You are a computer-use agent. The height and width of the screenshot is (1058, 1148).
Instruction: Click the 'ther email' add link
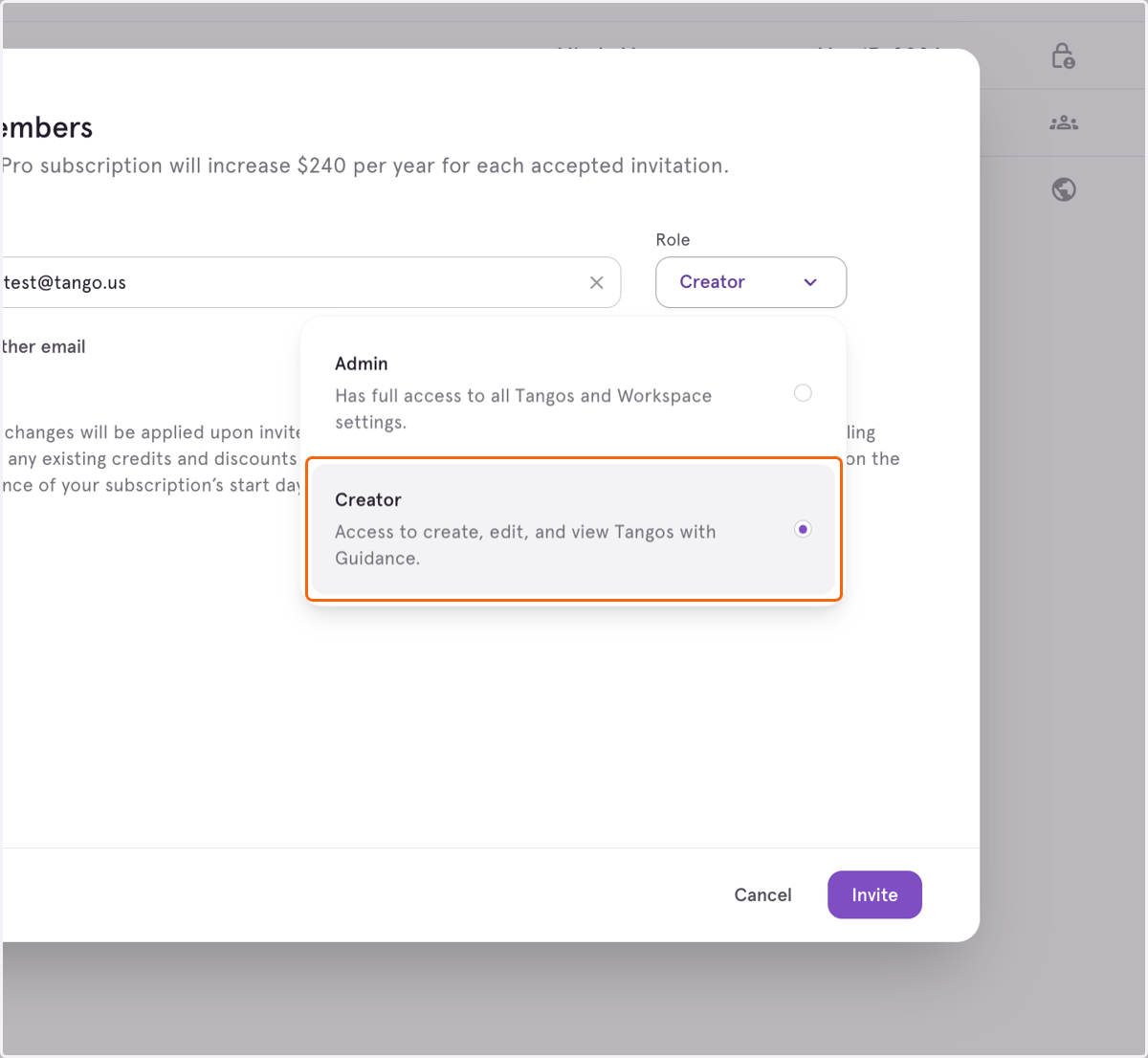[x=43, y=346]
